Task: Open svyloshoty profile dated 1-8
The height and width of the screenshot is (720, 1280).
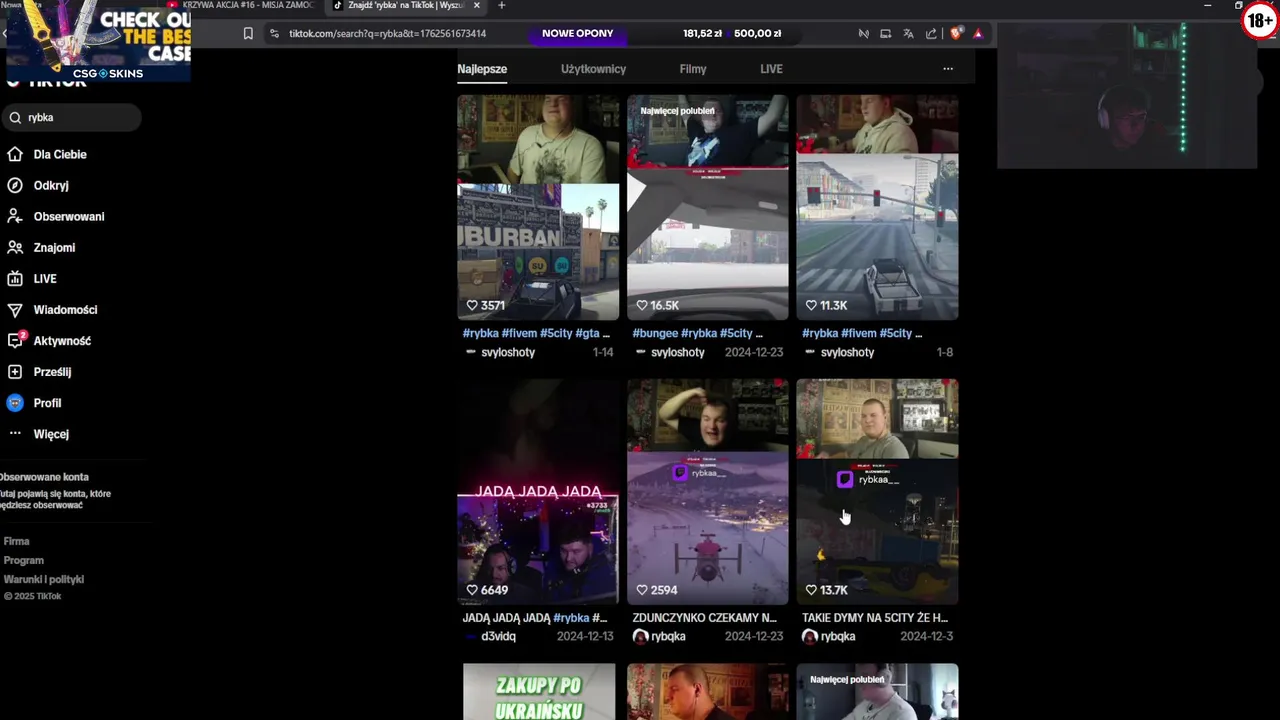Action: click(x=847, y=352)
